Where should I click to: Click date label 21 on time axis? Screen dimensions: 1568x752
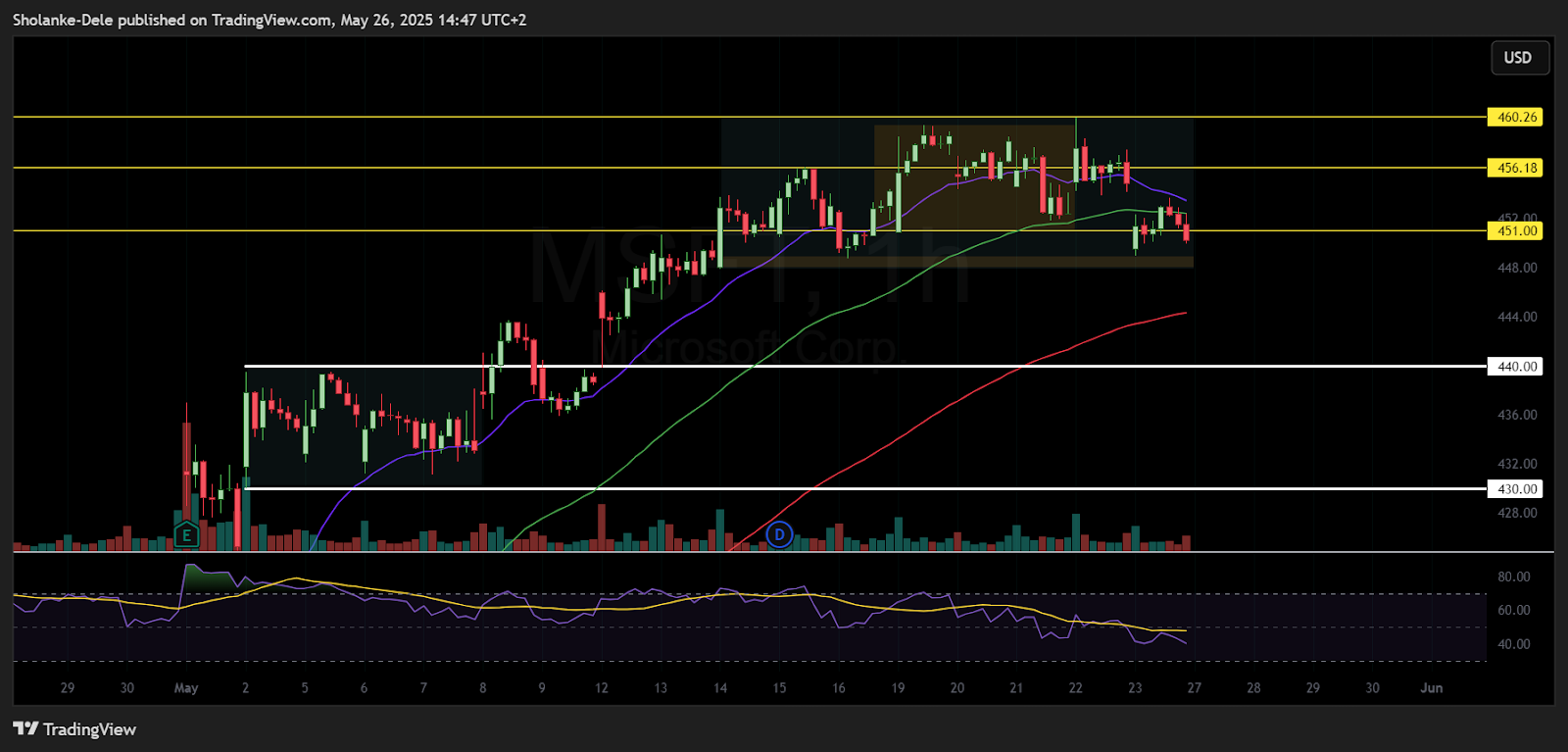[x=1016, y=688]
